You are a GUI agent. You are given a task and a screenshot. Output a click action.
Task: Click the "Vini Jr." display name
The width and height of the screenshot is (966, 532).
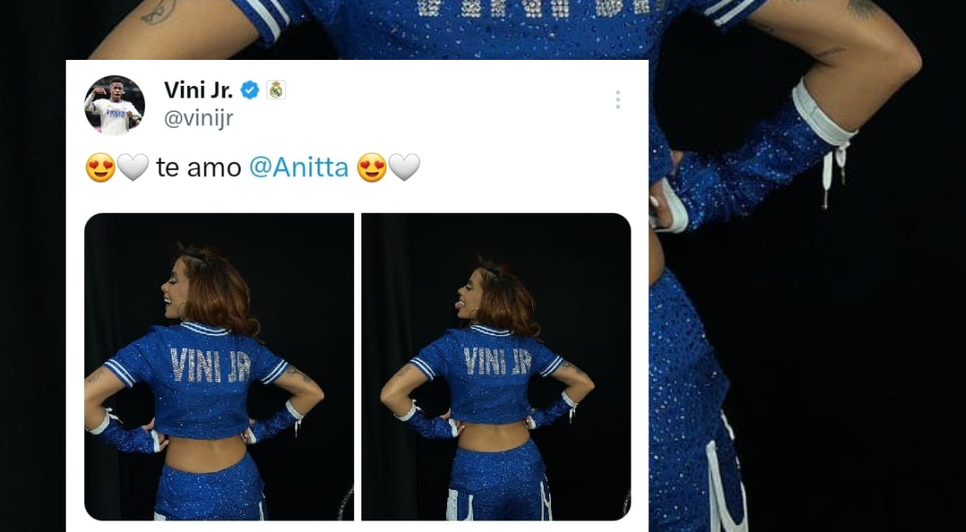(x=198, y=90)
